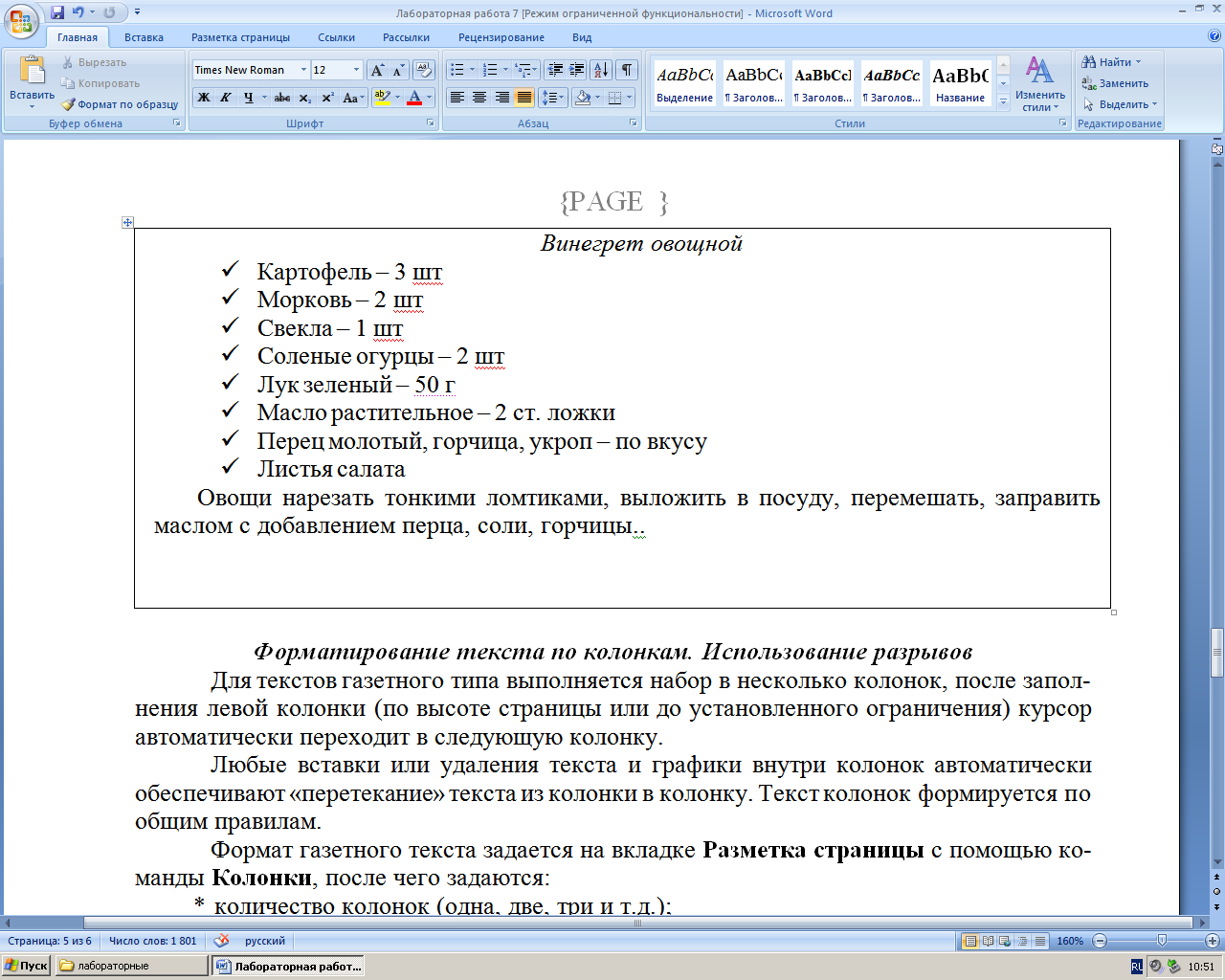Justify the paragraph text
Viewport: 1225px width, 980px height.
pos(523,98)
